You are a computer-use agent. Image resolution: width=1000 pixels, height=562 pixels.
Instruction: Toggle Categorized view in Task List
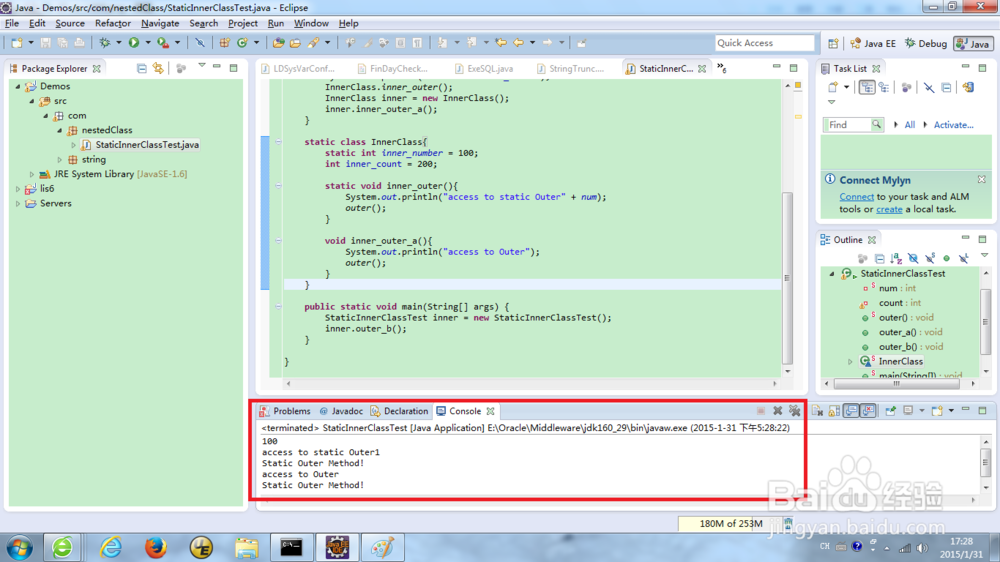(x=867, y=87)
